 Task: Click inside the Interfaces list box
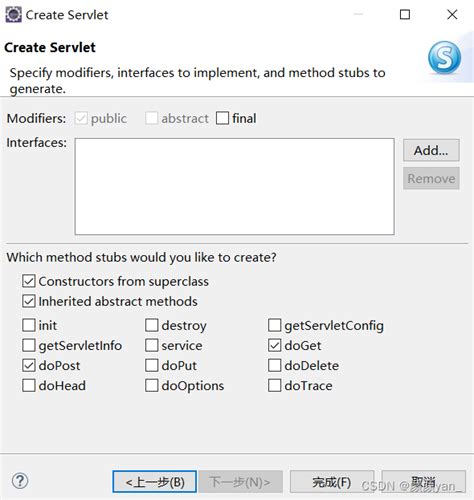(x=235, y=187)
